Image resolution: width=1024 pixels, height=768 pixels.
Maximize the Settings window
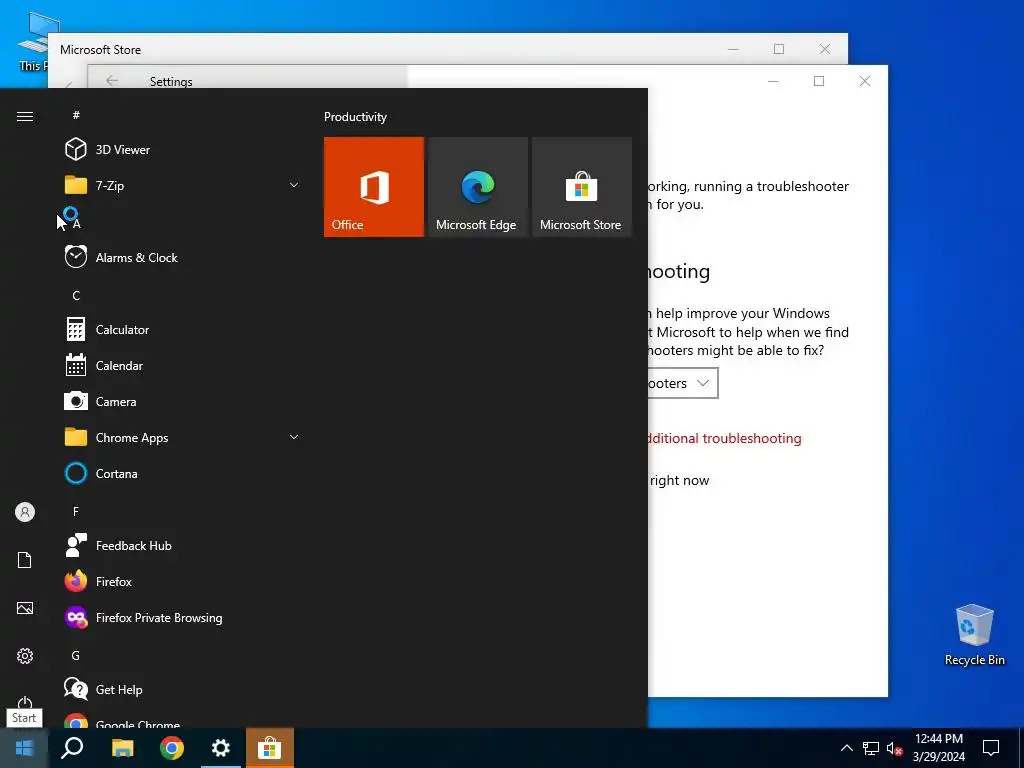click(x=819, y=81)
